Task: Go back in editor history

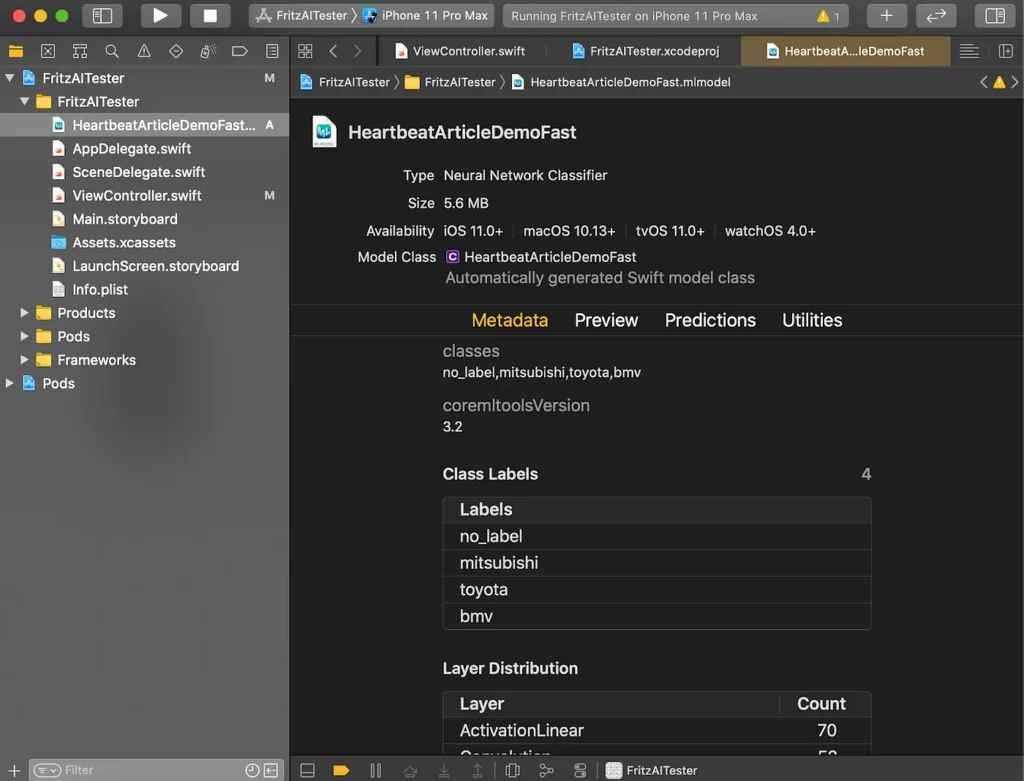Action: (x=333, y=51)
